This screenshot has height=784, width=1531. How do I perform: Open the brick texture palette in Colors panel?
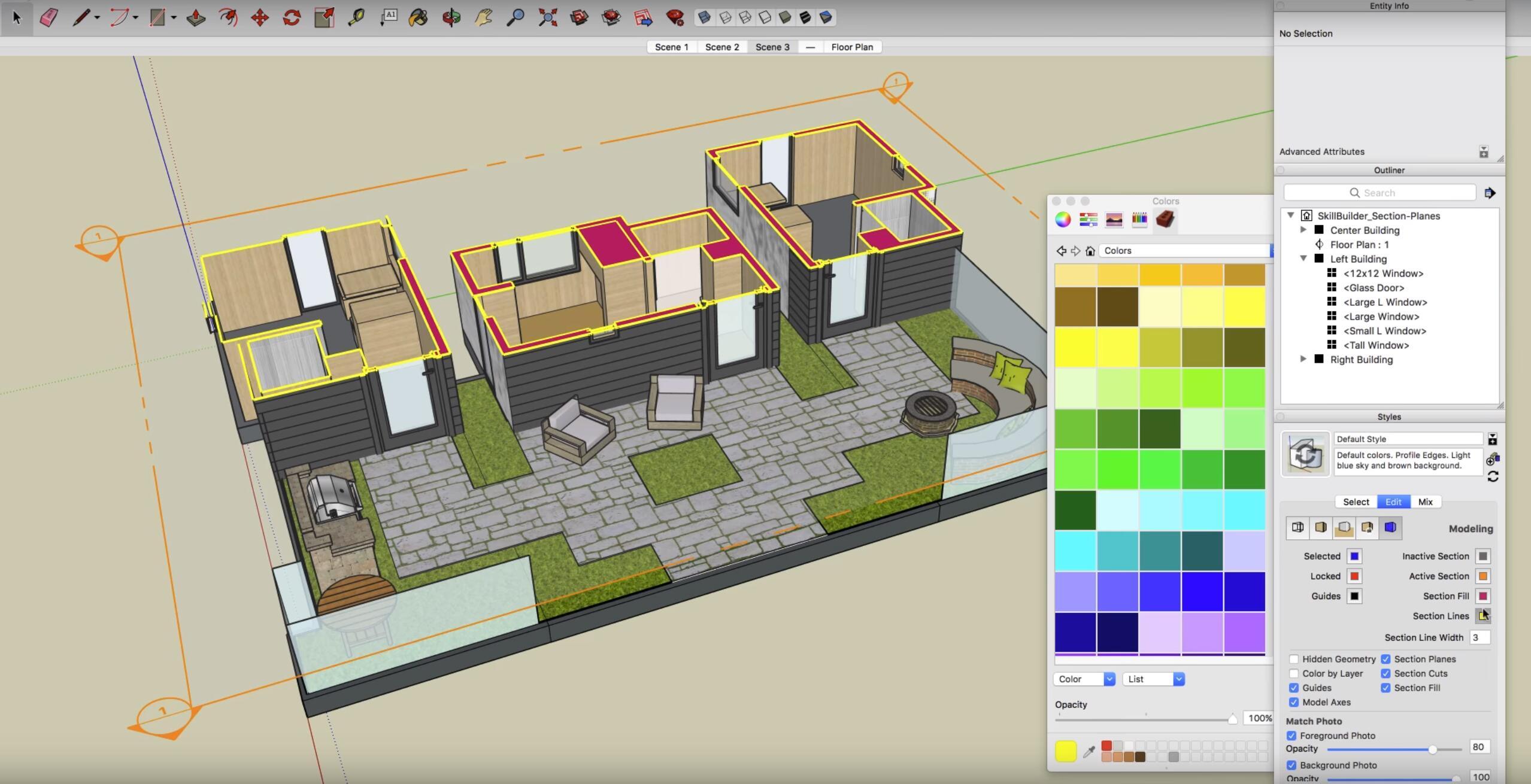[x=1164, y=220]
